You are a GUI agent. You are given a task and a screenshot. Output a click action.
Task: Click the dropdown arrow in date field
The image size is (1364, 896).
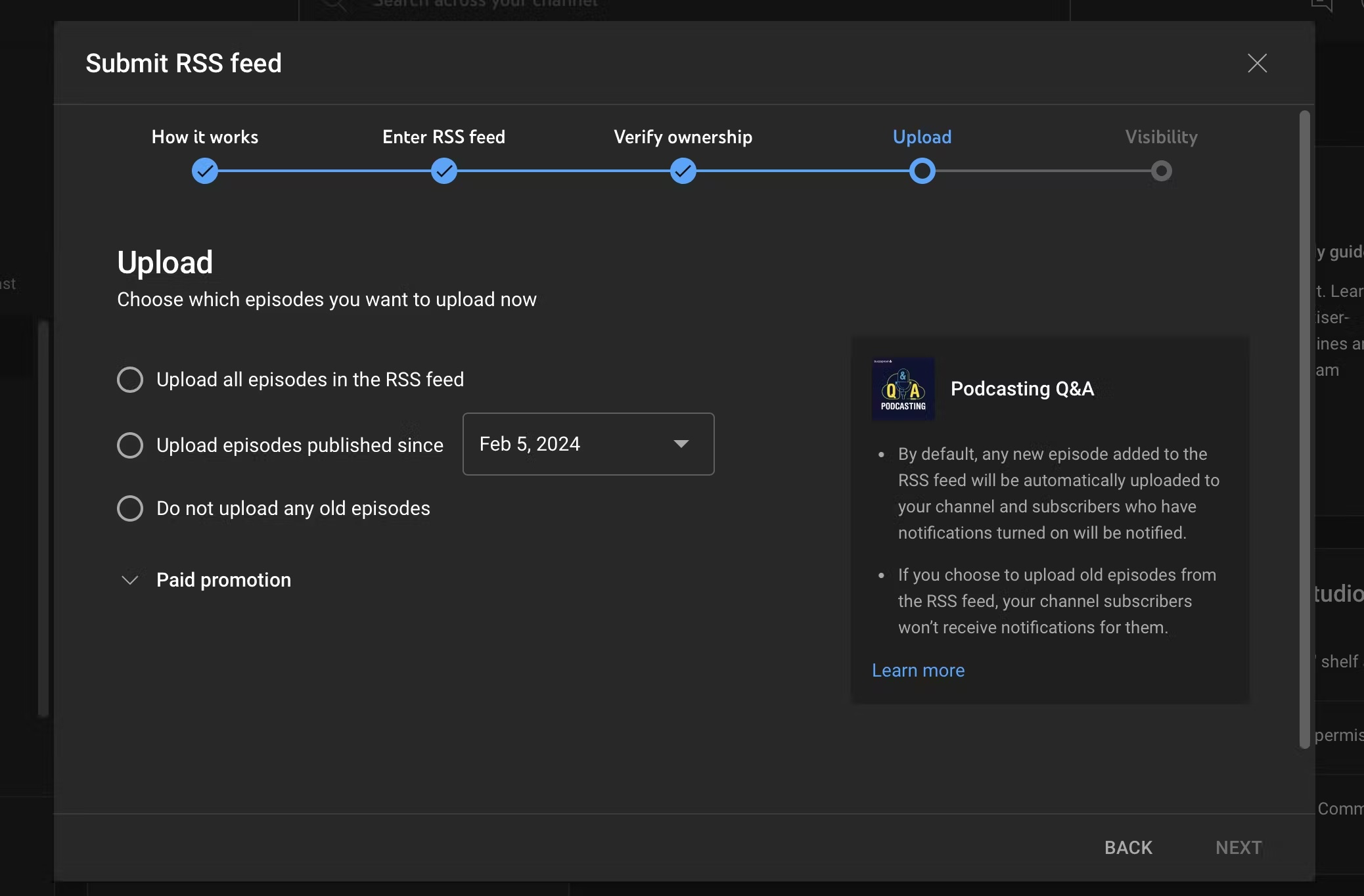[x=681, y=444]
